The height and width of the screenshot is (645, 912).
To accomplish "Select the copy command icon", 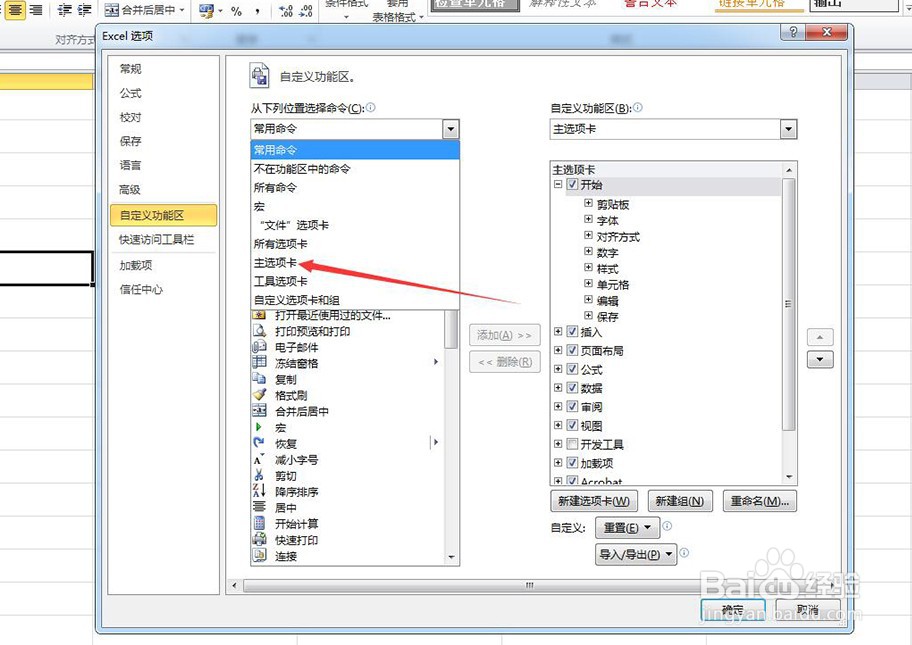I will pyautogui.click(x=259, y=379).
